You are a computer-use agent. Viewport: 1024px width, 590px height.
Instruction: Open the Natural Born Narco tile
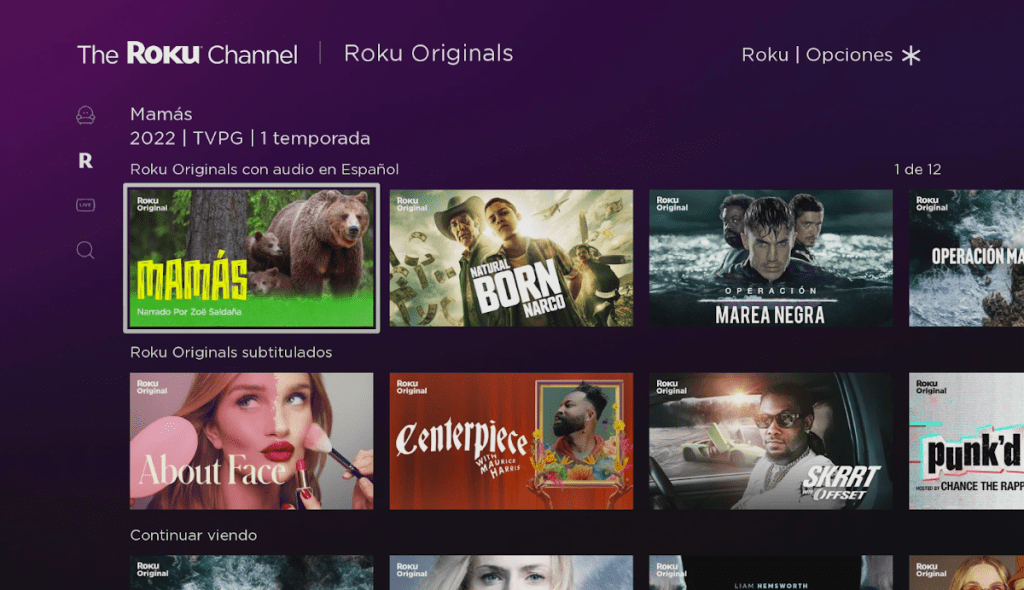[x=511, y=258]
